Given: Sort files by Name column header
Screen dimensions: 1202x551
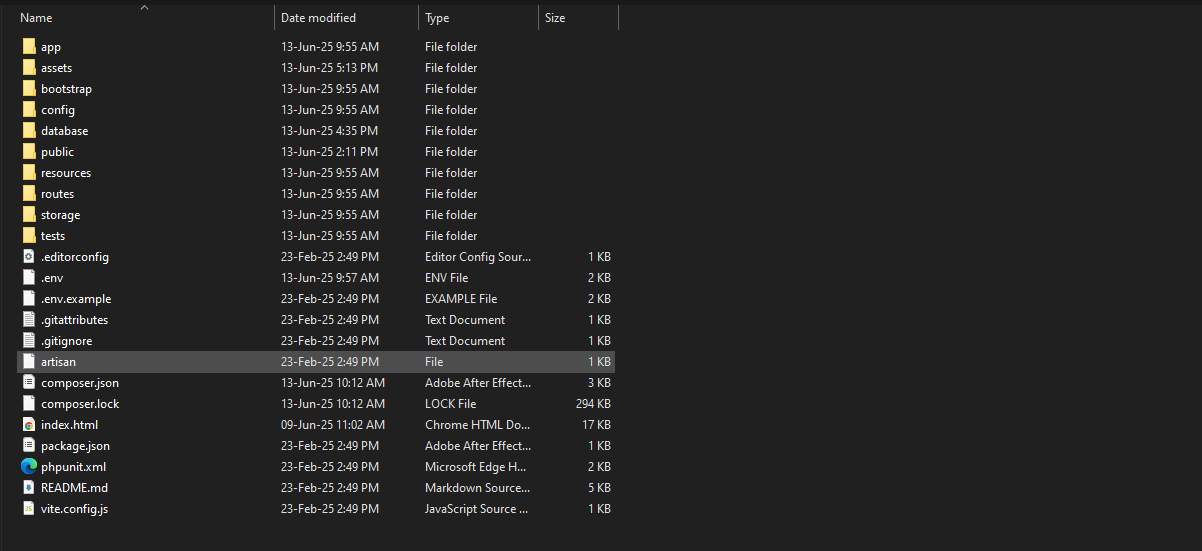Looking at the screenshot, I should click(x=36, y=18).
